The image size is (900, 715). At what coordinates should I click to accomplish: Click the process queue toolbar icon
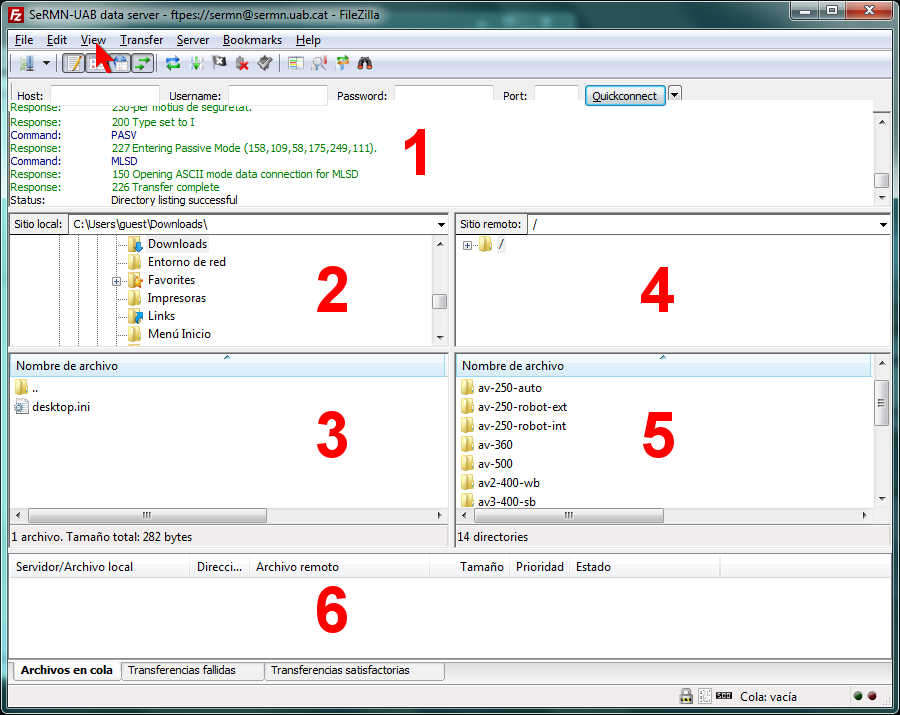[x=196, y=63]
